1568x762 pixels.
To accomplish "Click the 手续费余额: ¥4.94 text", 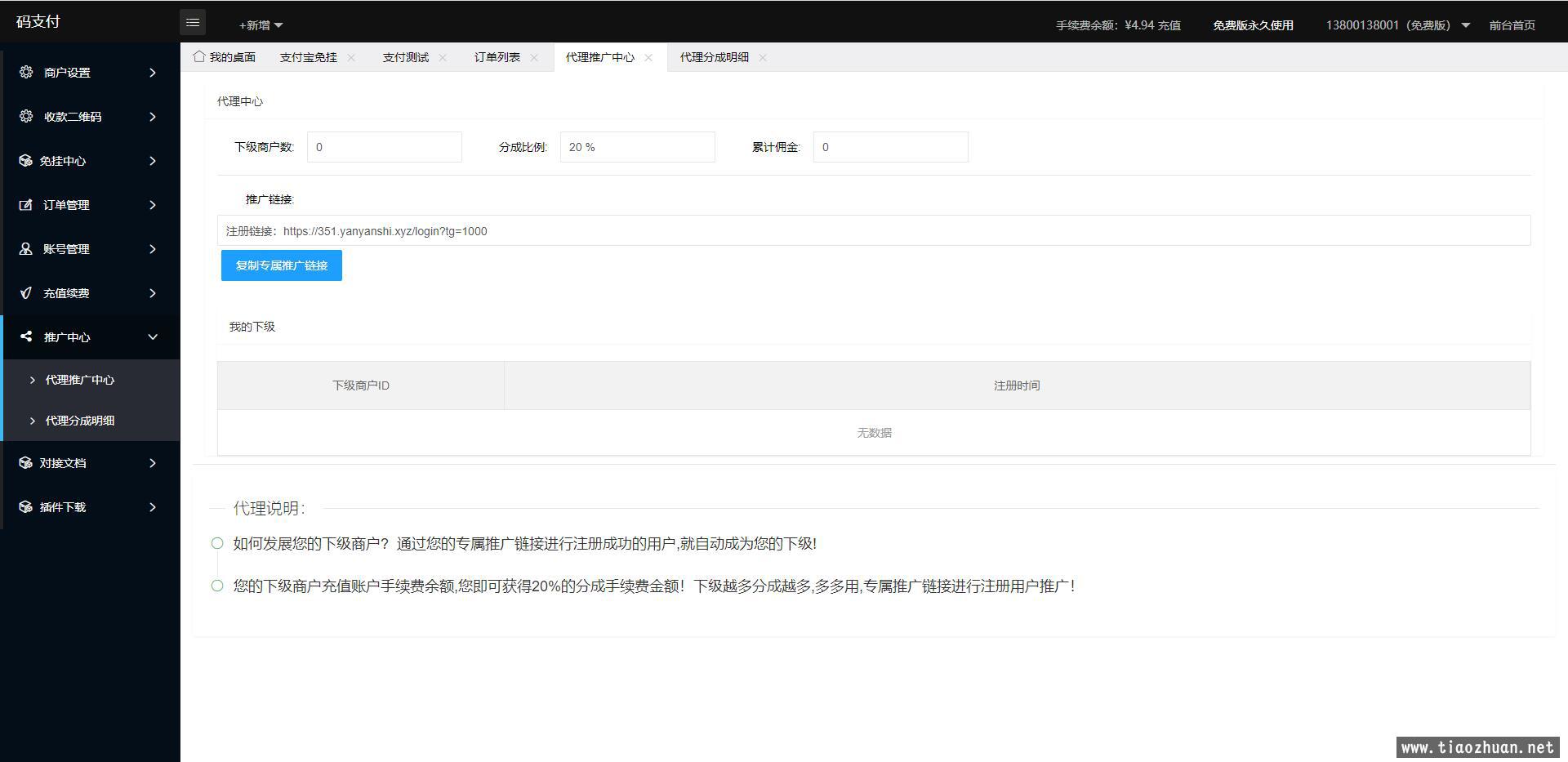I will coord(1105,25).
